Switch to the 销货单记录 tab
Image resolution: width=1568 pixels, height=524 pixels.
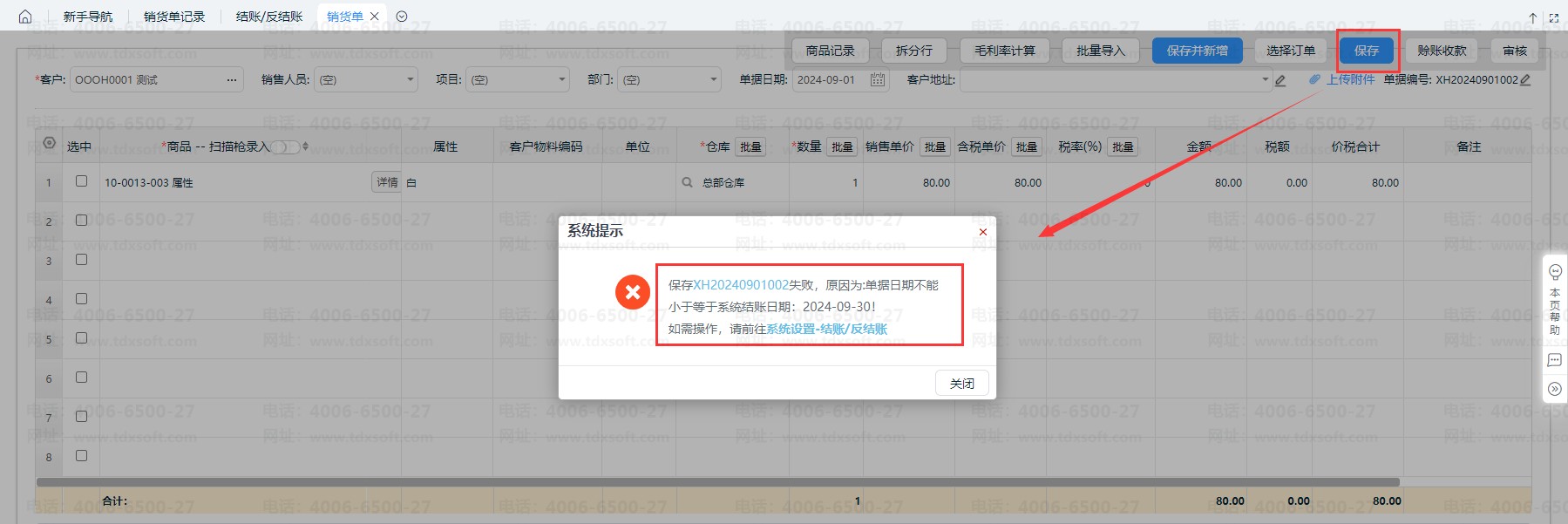pos(174,17)
